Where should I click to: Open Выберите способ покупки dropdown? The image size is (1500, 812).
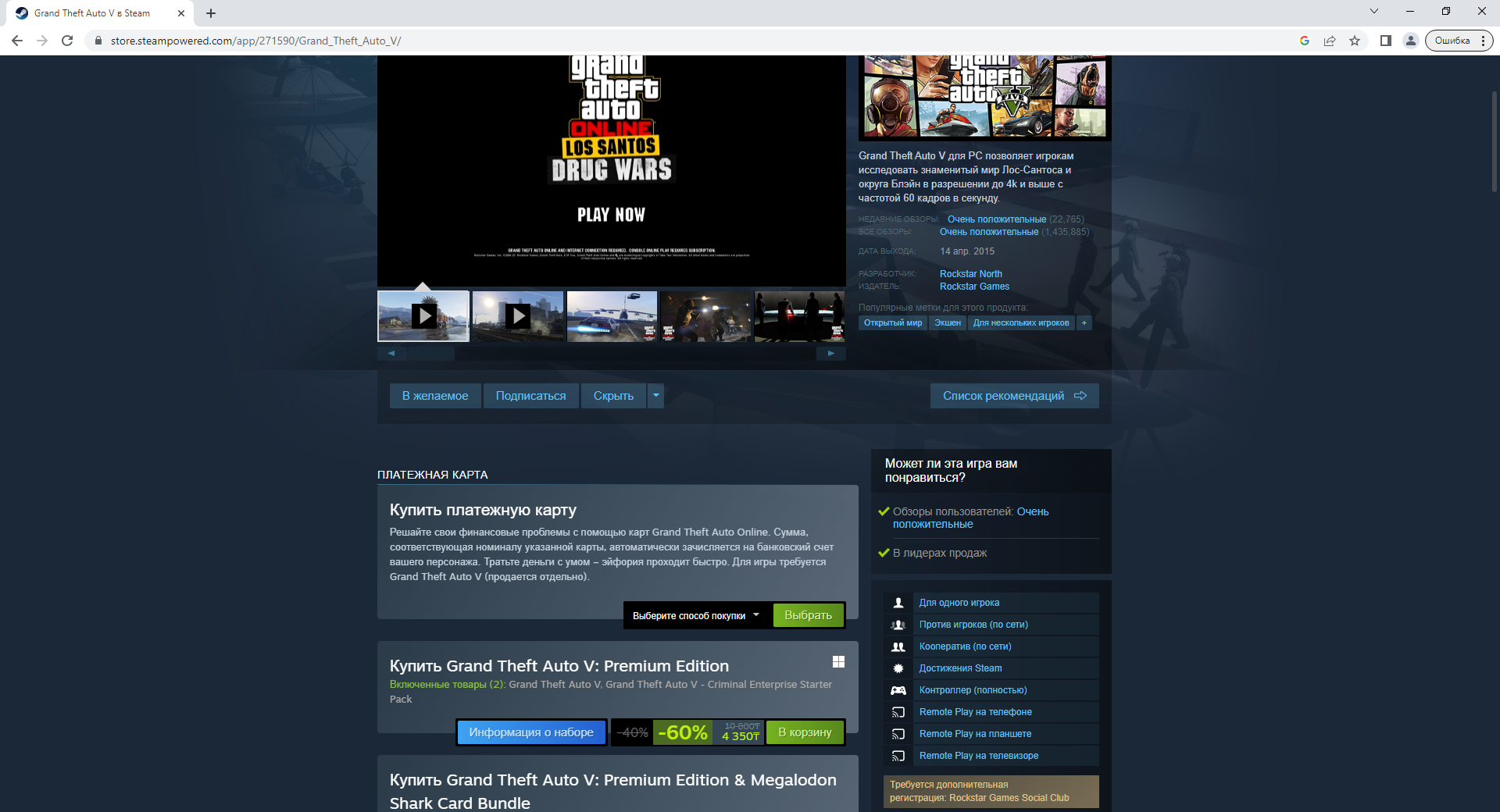[x=695, y=615]
